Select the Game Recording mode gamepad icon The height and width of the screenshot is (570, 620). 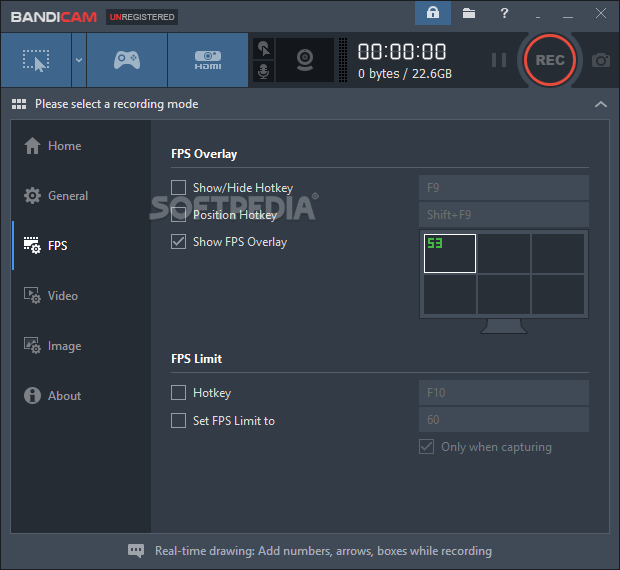[x=127, y=60]
